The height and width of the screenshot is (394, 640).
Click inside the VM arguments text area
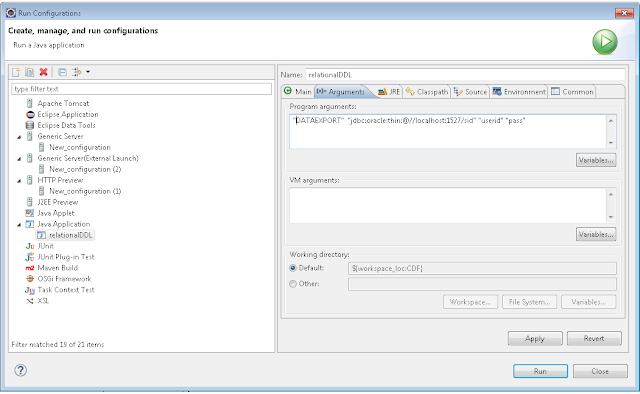click(x=448, y=205)
